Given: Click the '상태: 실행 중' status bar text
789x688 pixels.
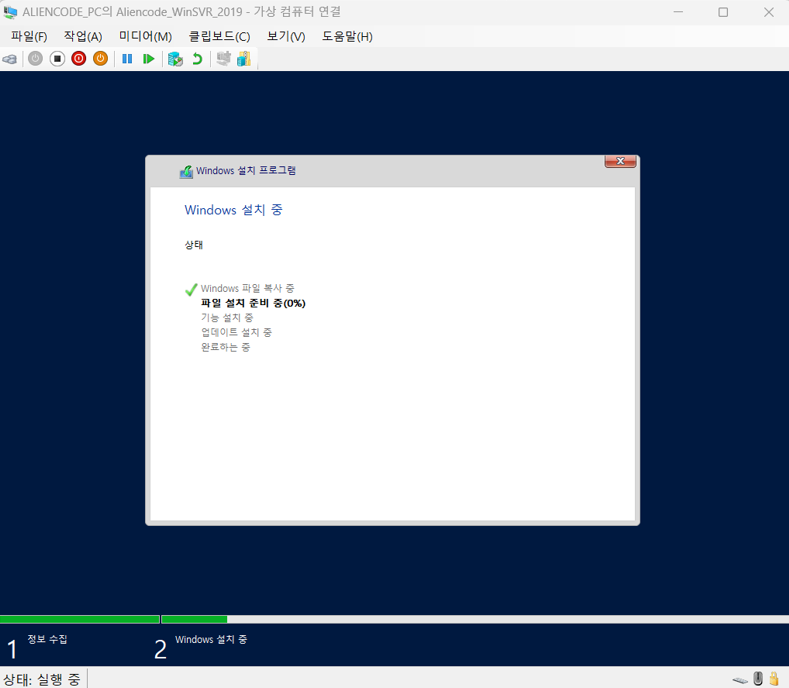Looking at the screenshot, I should 42,679.
